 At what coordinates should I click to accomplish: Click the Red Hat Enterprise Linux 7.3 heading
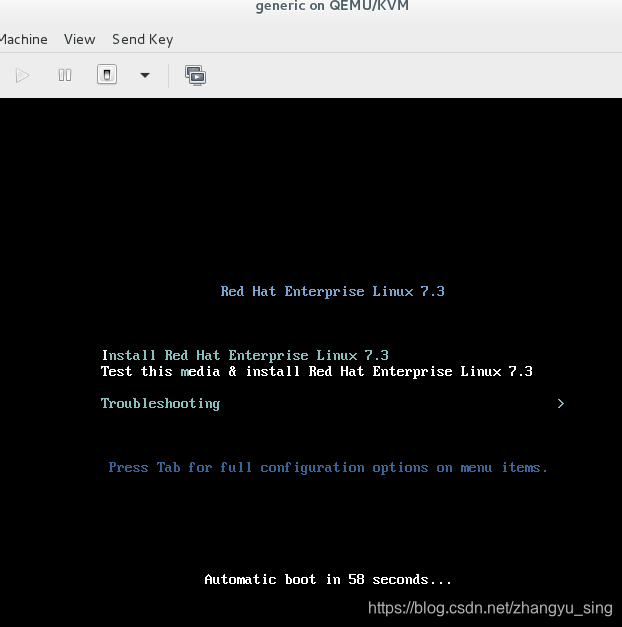tap(332, 292)
